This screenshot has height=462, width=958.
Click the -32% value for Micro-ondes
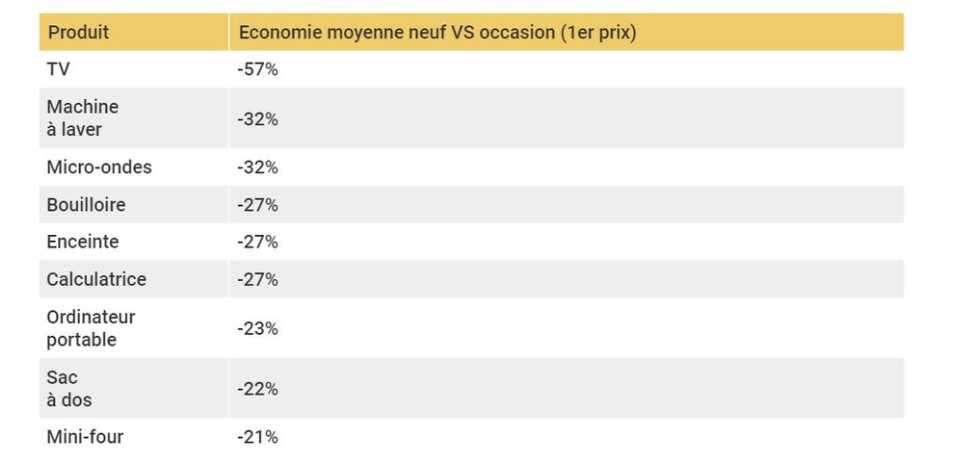point(257,167)
